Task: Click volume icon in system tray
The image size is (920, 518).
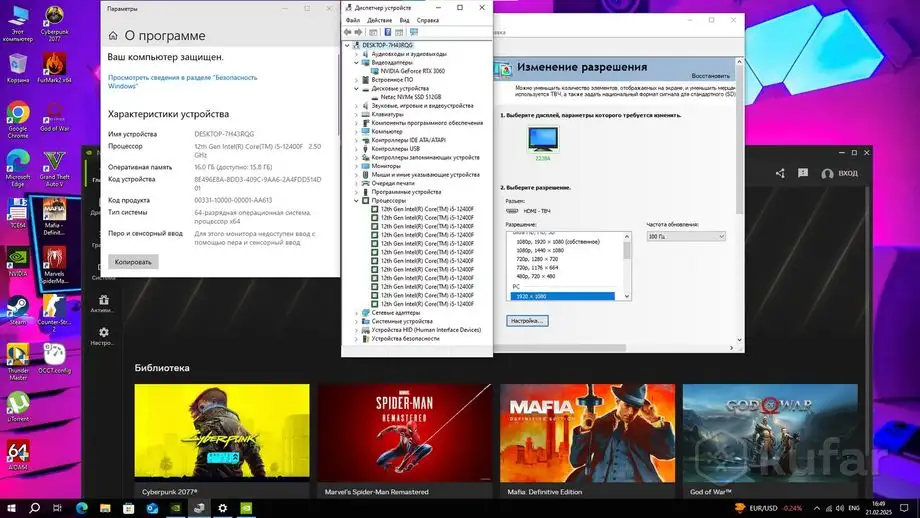Action: pyautogui.click(x=840, y=508)
